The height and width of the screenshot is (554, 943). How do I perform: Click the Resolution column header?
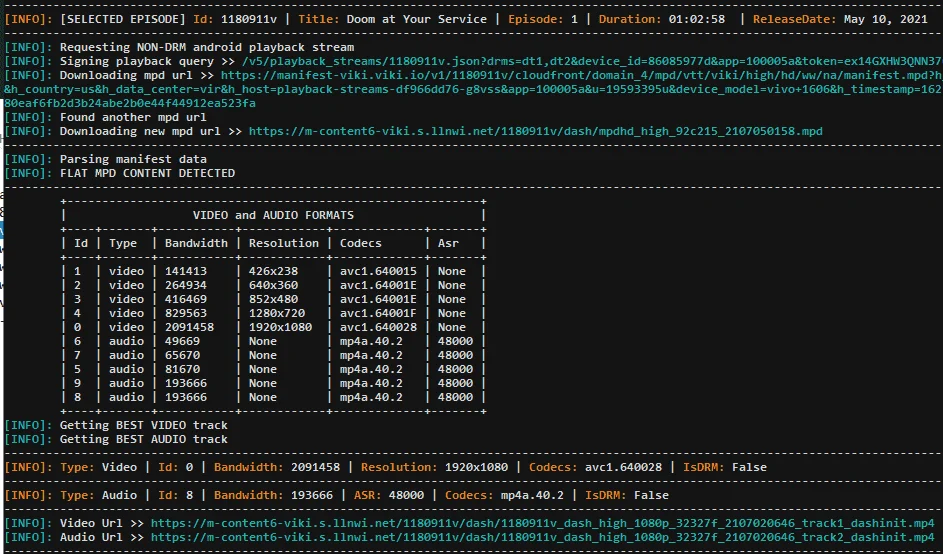pos(284,244)
